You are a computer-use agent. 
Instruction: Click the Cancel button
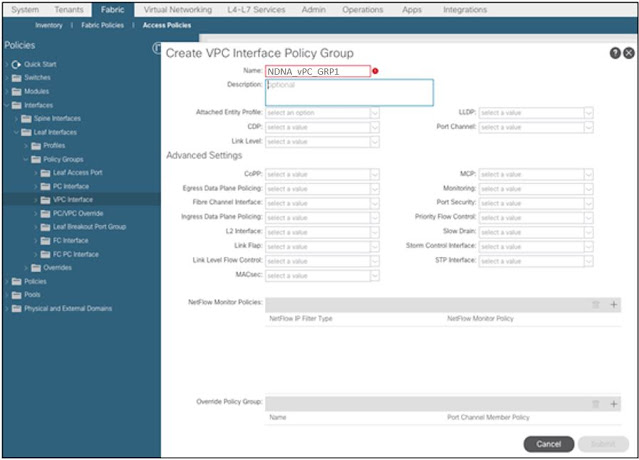click(549, 444)
